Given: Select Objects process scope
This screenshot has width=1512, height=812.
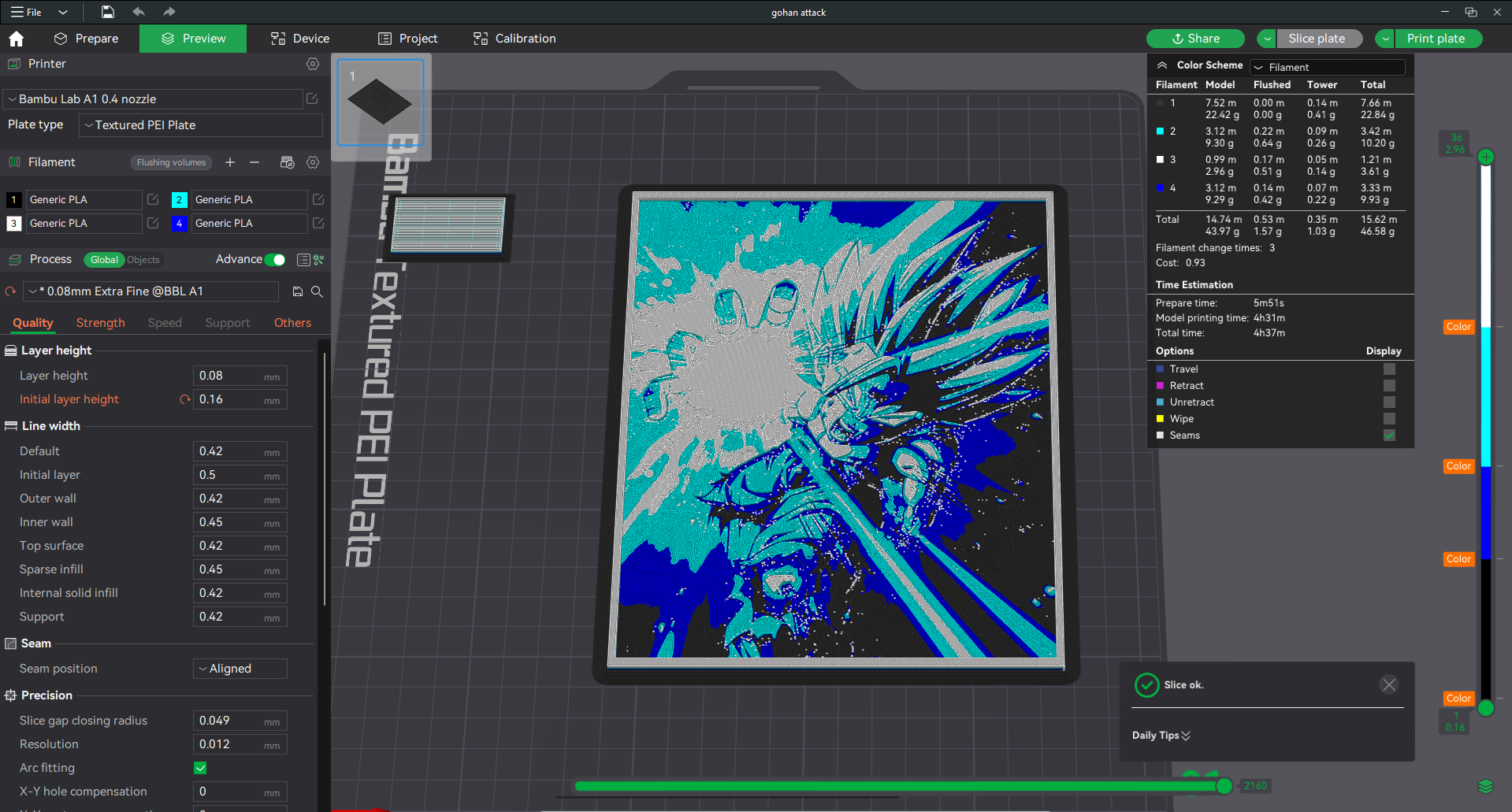Looking at the screenshot, I should tap(143, 260).
